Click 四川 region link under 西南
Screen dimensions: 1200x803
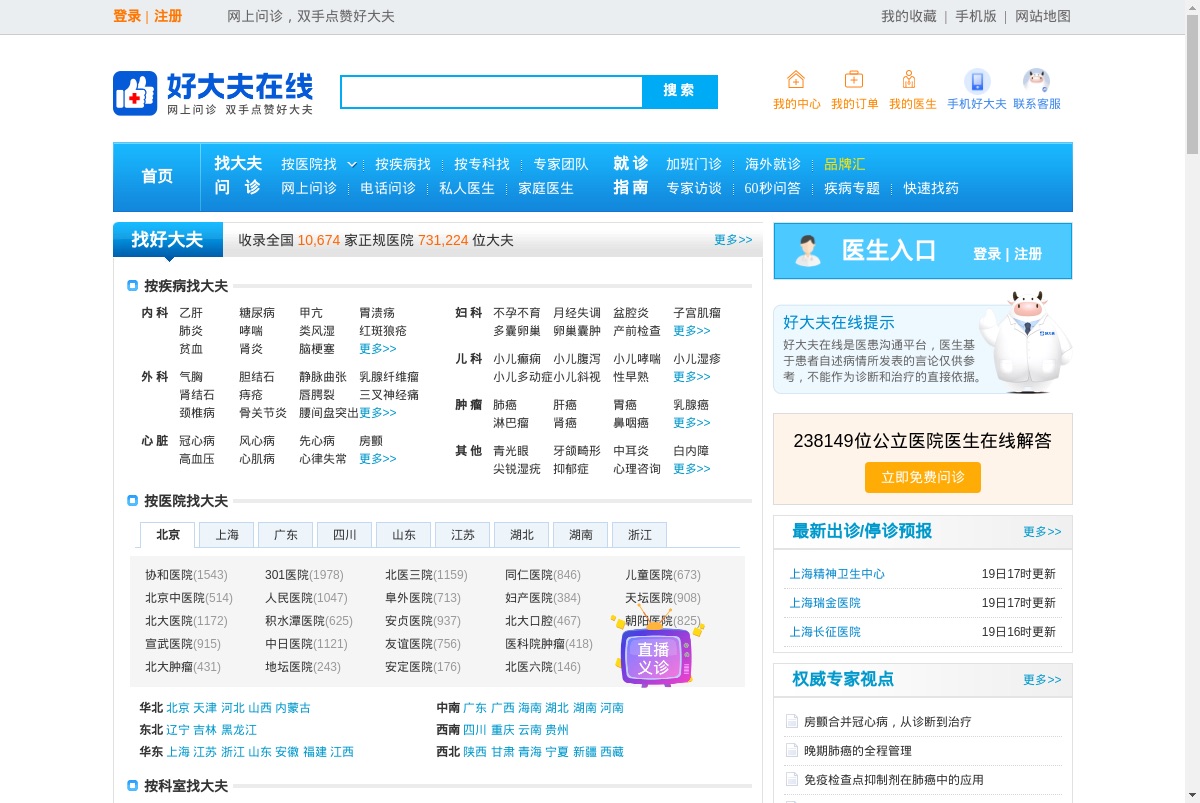tap(475, 730)
